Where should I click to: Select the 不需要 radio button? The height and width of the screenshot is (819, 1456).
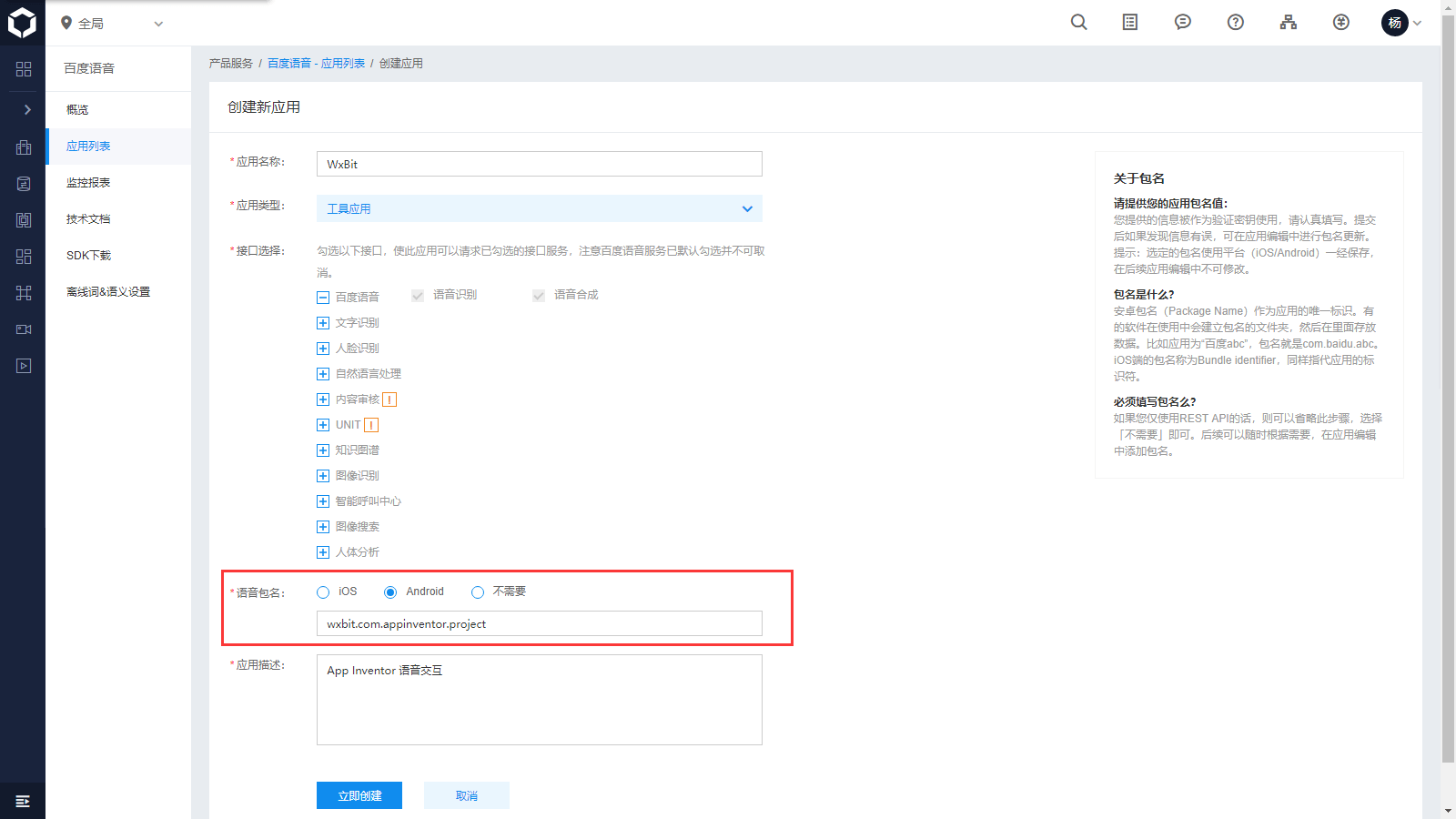click(x=478, y=592)
